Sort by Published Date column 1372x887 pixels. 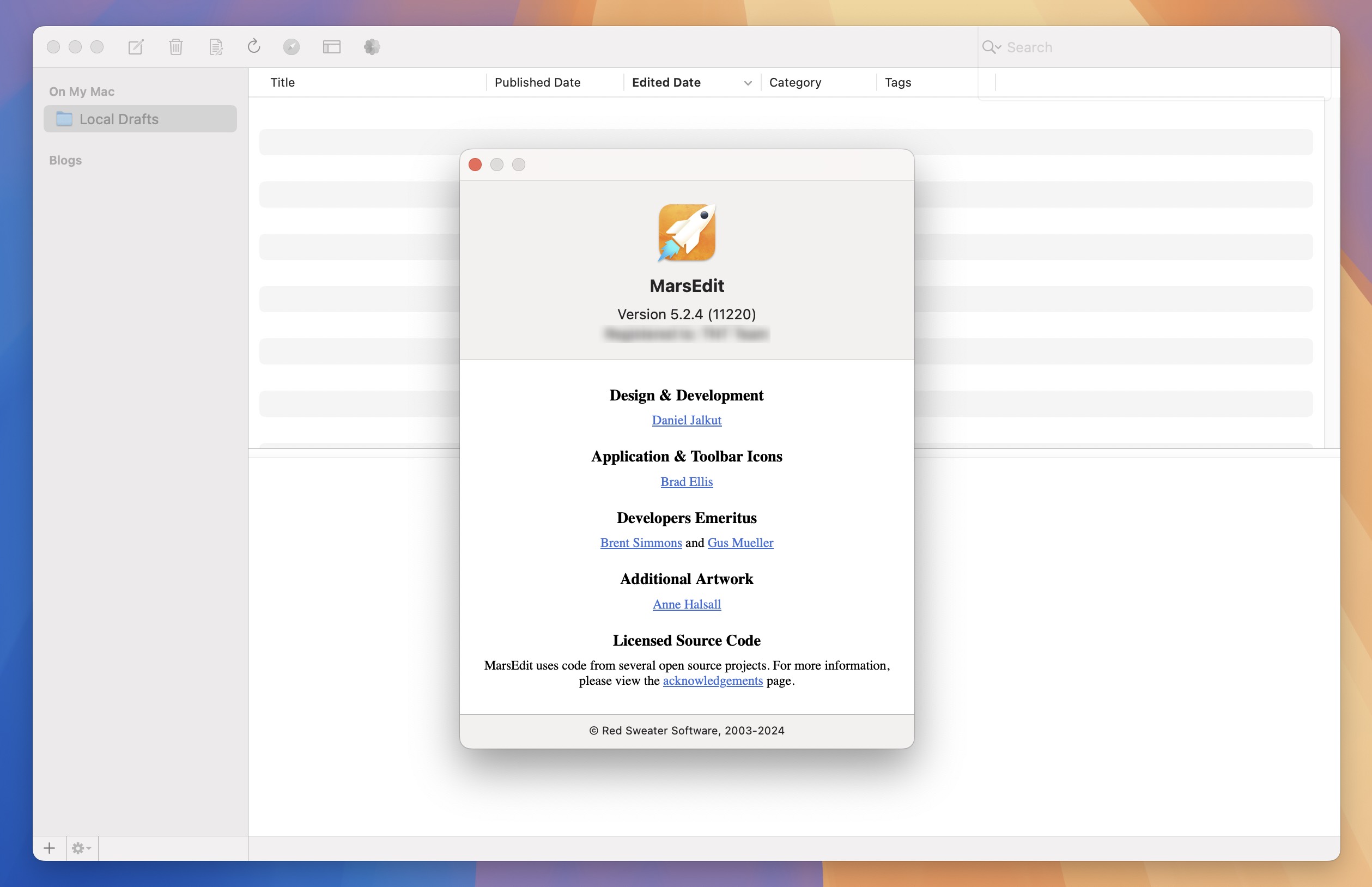tap(537, 82)
